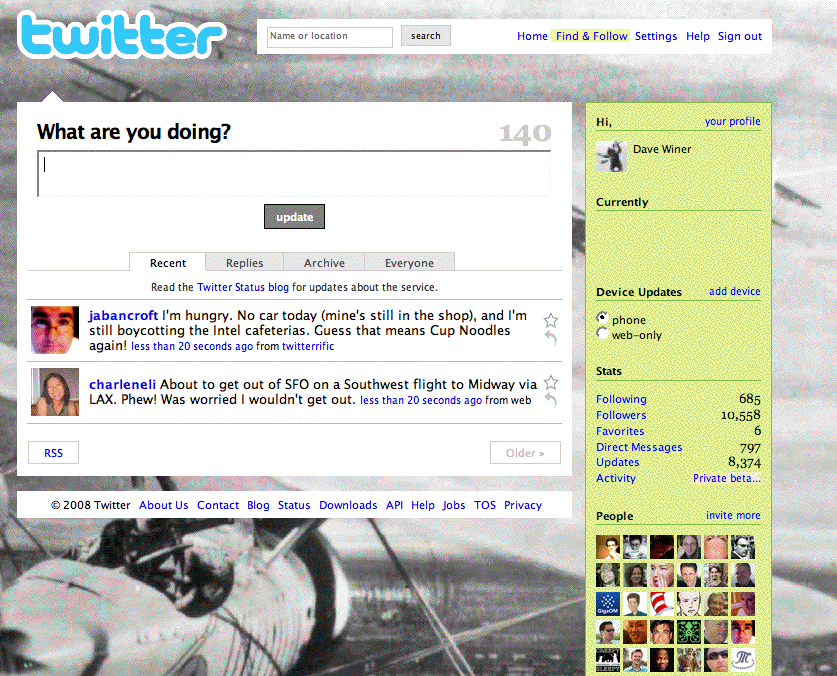Viewport: 837px width, 676px height.
Task: Reply to jabancroft's tweet using arrow icon
Action: 551,337
